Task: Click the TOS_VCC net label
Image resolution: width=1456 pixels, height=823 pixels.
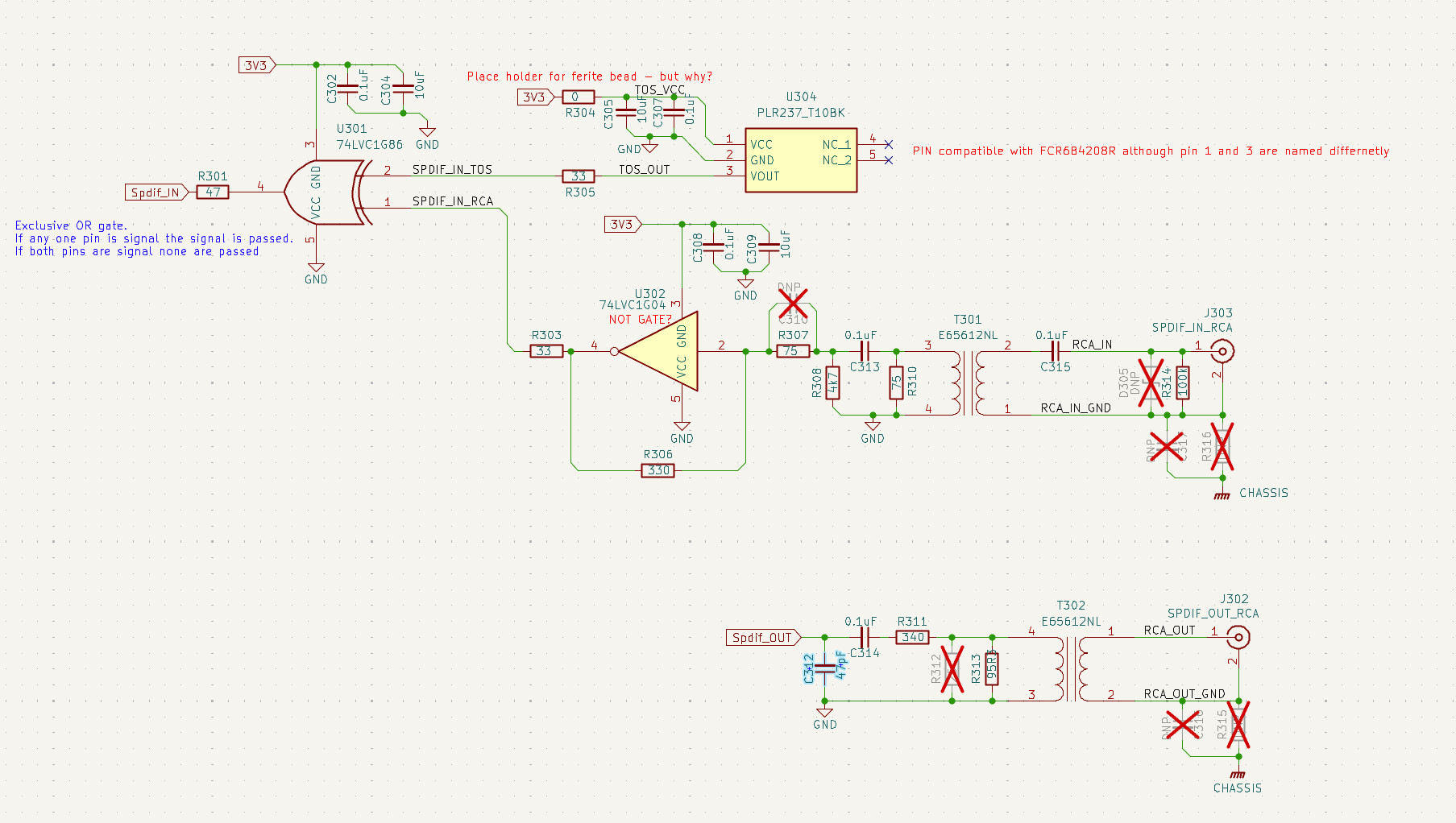Action: pyautogui.click(x=660, y=90)
